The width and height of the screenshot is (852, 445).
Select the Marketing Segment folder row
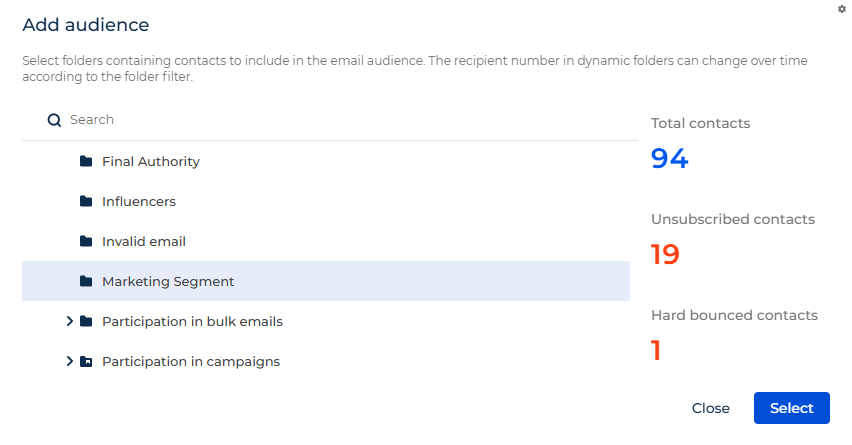[x=326, y=281]
